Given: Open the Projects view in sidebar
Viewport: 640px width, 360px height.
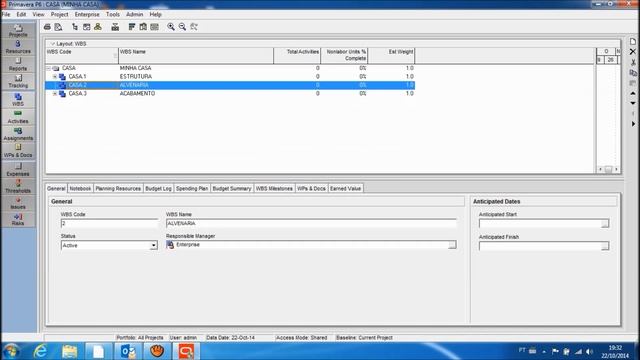Looking at the screenshot, I should pyautogui.click(x=18, y=31).
